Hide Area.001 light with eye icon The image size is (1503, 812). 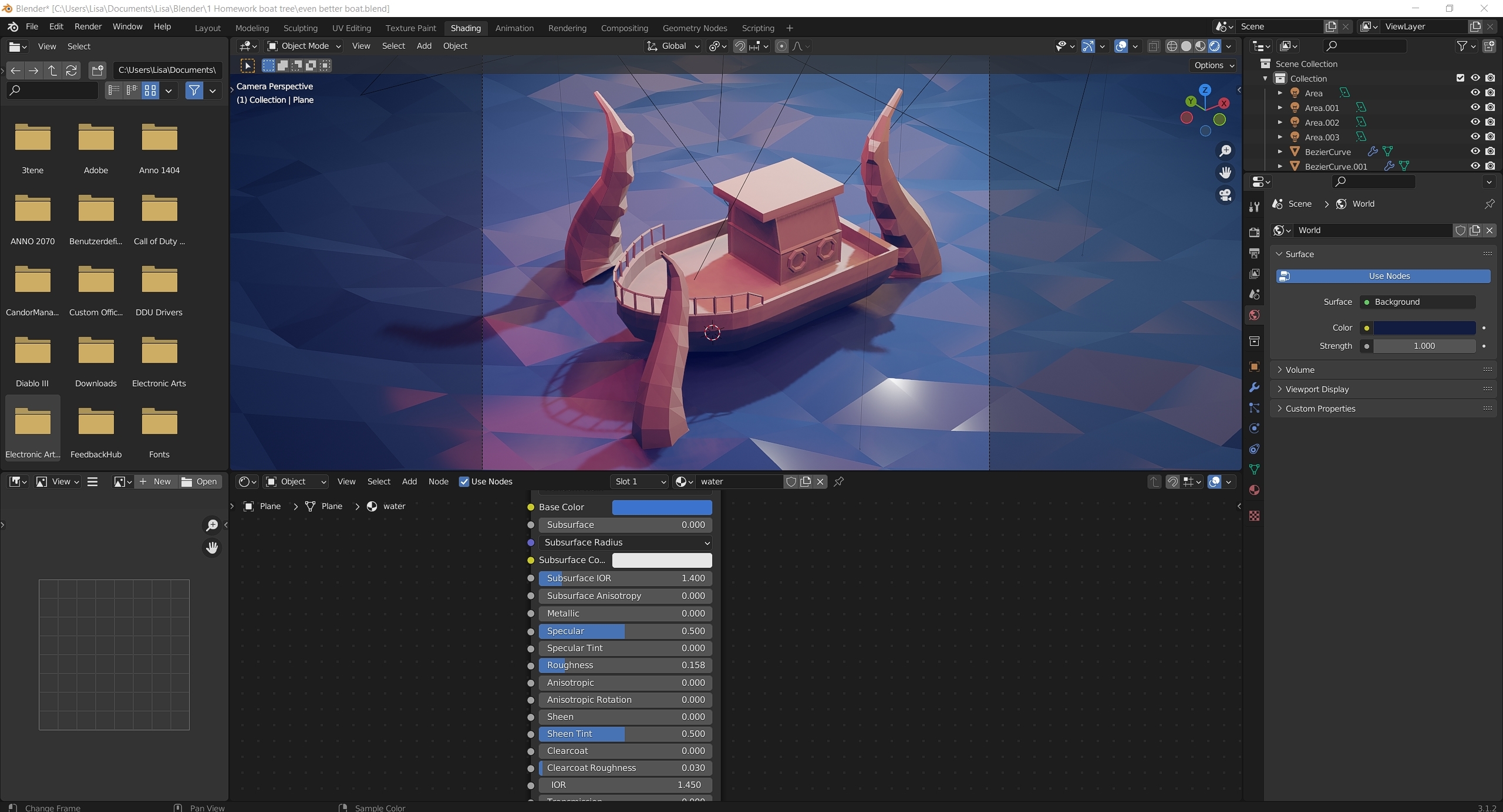[1475, 107]
